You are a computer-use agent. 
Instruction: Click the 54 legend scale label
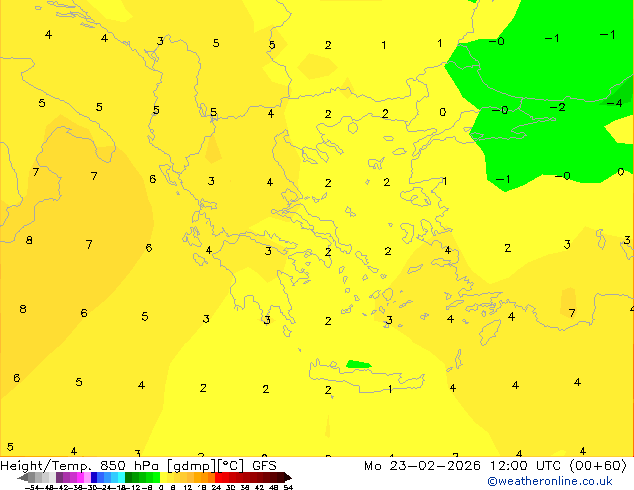point(288,488)
